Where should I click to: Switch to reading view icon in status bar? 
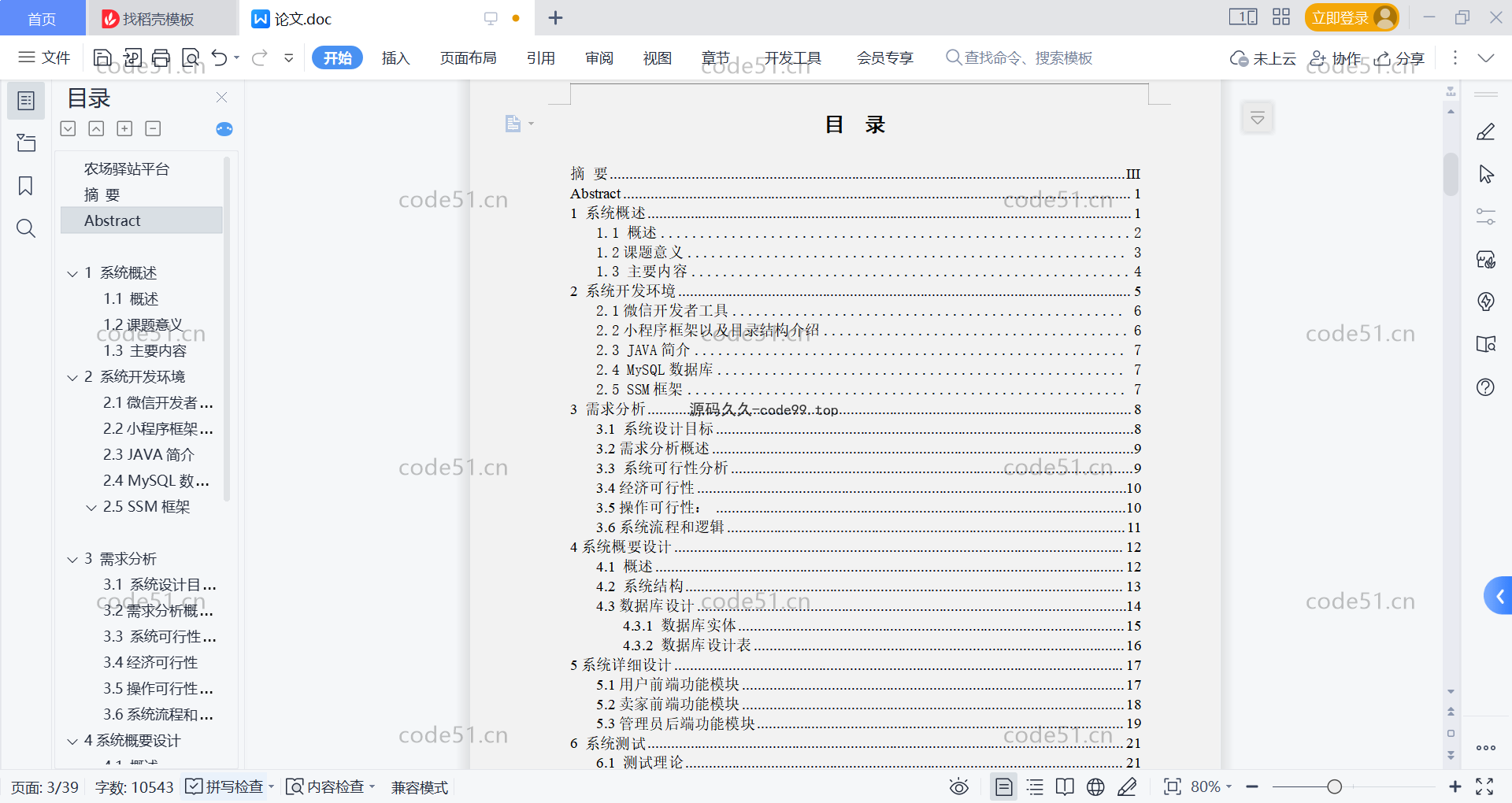(1065, 787)
